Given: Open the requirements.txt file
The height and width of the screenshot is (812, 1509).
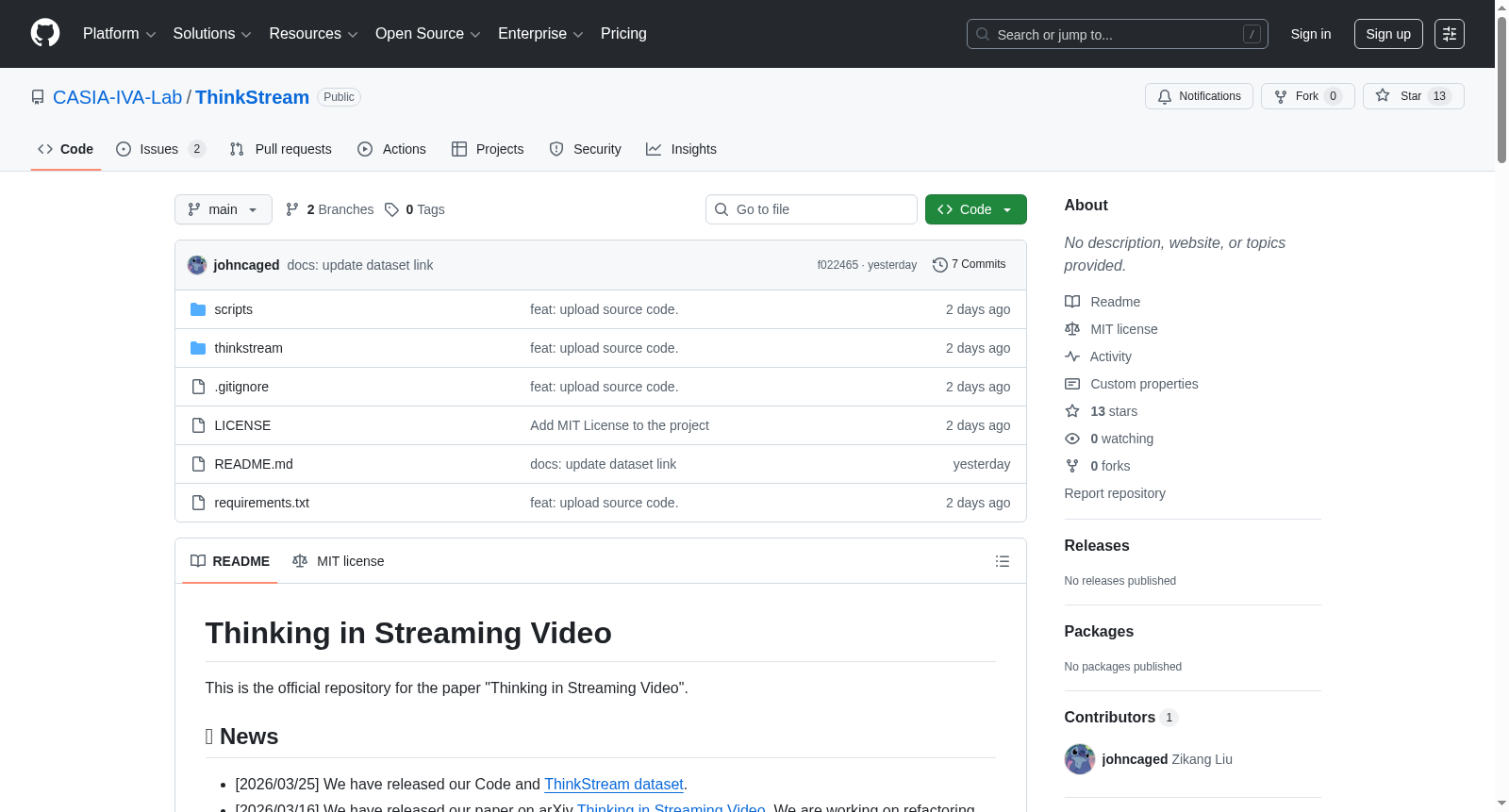Looking at the screenshot, I should [261, 503].
